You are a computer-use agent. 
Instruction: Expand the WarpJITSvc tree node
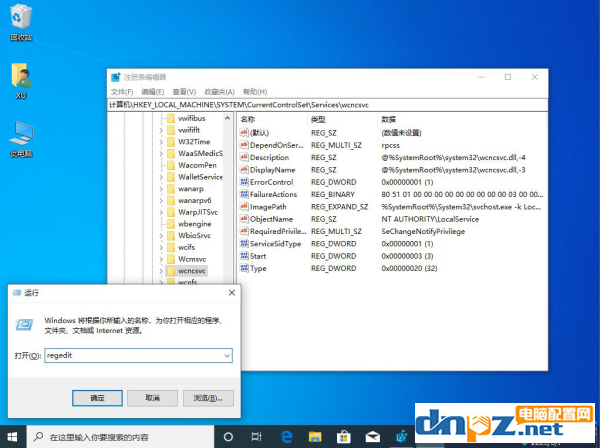click(161, 212)
